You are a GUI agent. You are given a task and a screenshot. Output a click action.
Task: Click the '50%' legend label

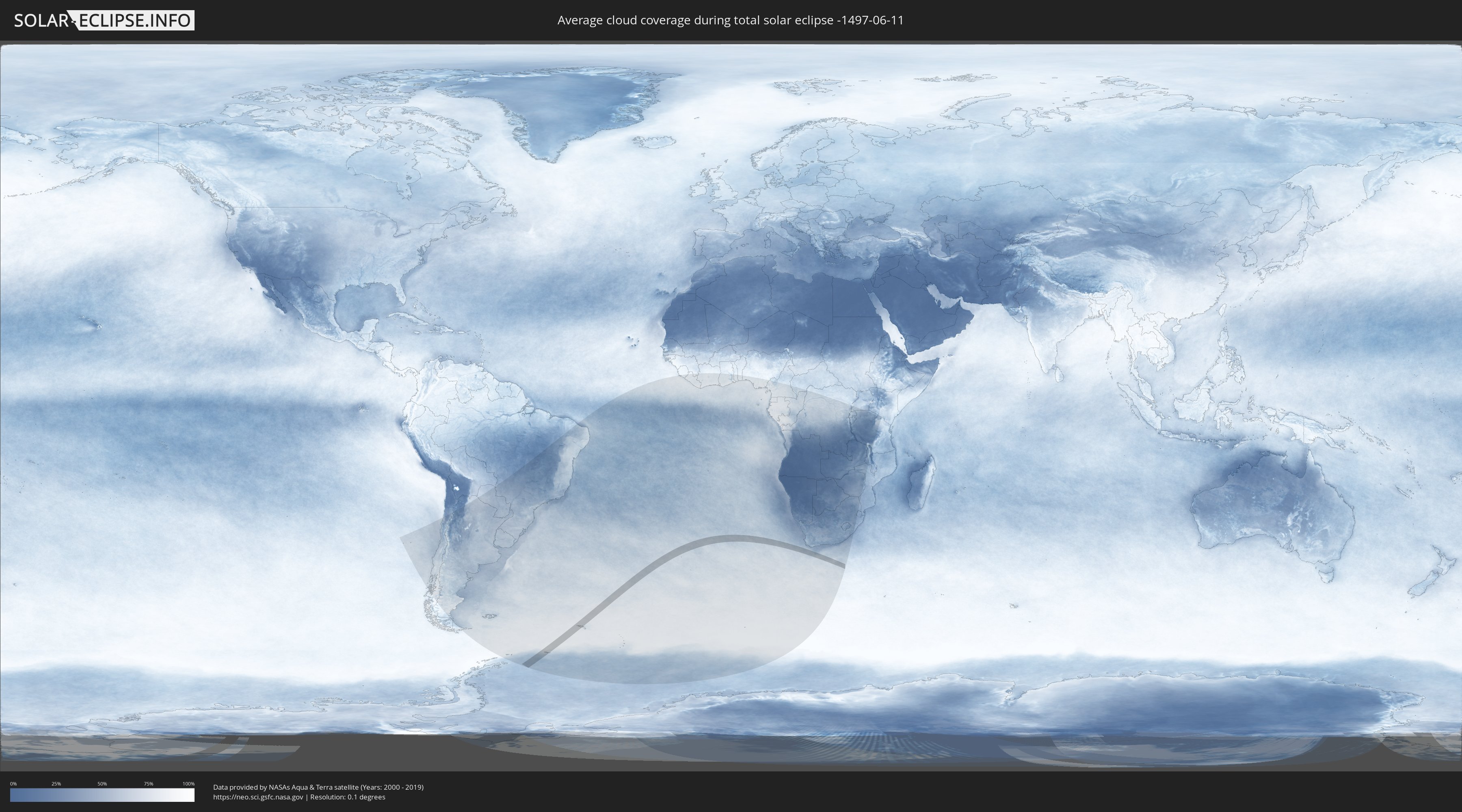pos(102,784)
